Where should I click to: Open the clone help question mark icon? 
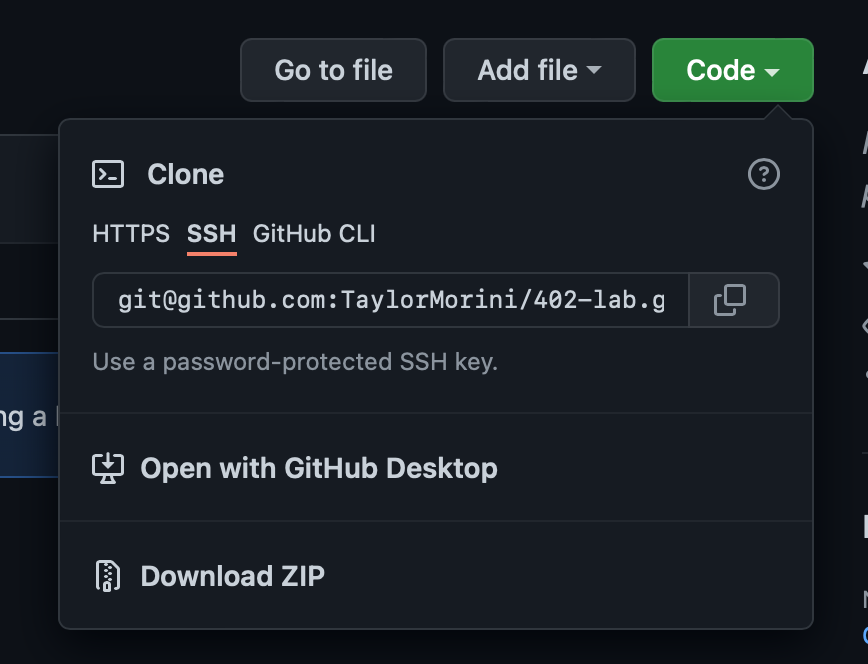pyautogui.click(x=763, y=175)
